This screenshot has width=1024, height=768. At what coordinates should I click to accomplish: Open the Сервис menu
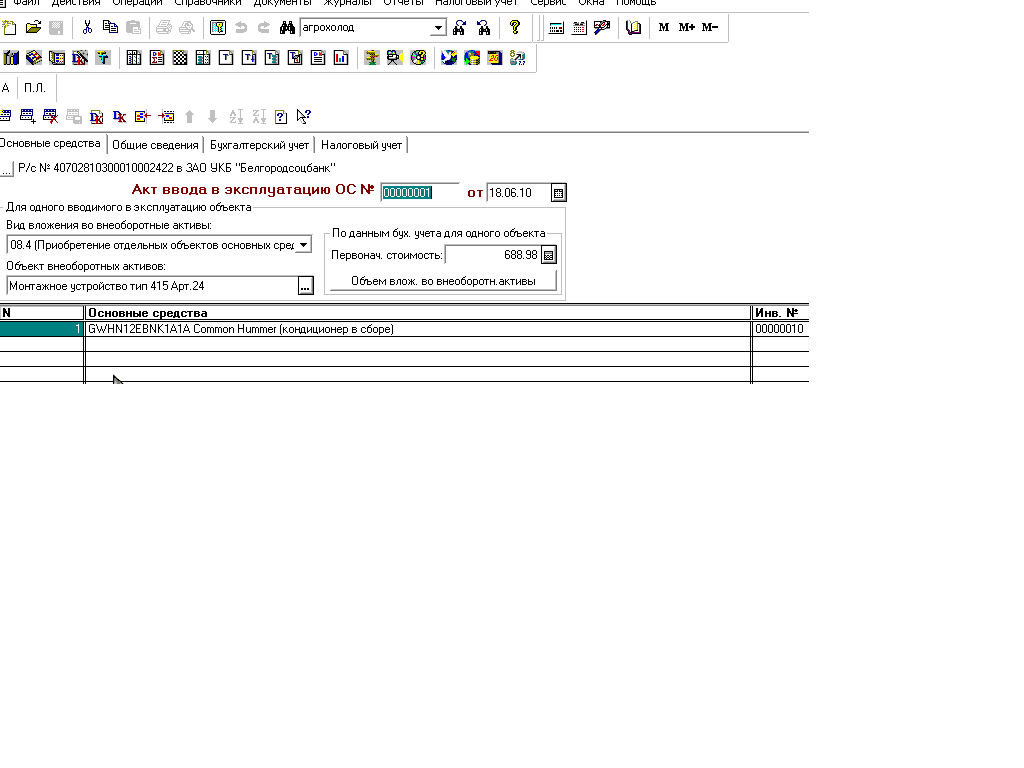click(x=547, y=3)
